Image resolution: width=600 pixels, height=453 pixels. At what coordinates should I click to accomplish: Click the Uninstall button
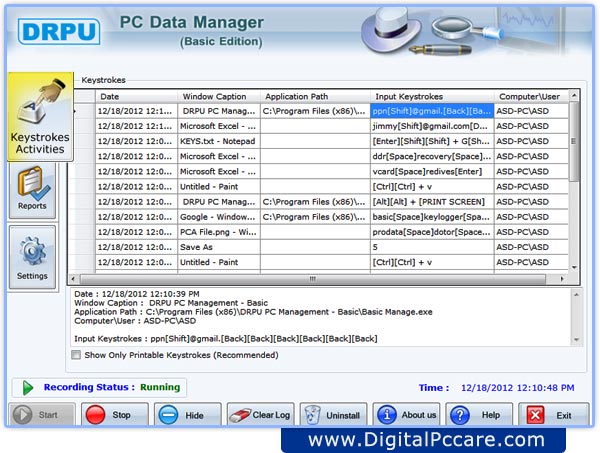click(333, 415)
